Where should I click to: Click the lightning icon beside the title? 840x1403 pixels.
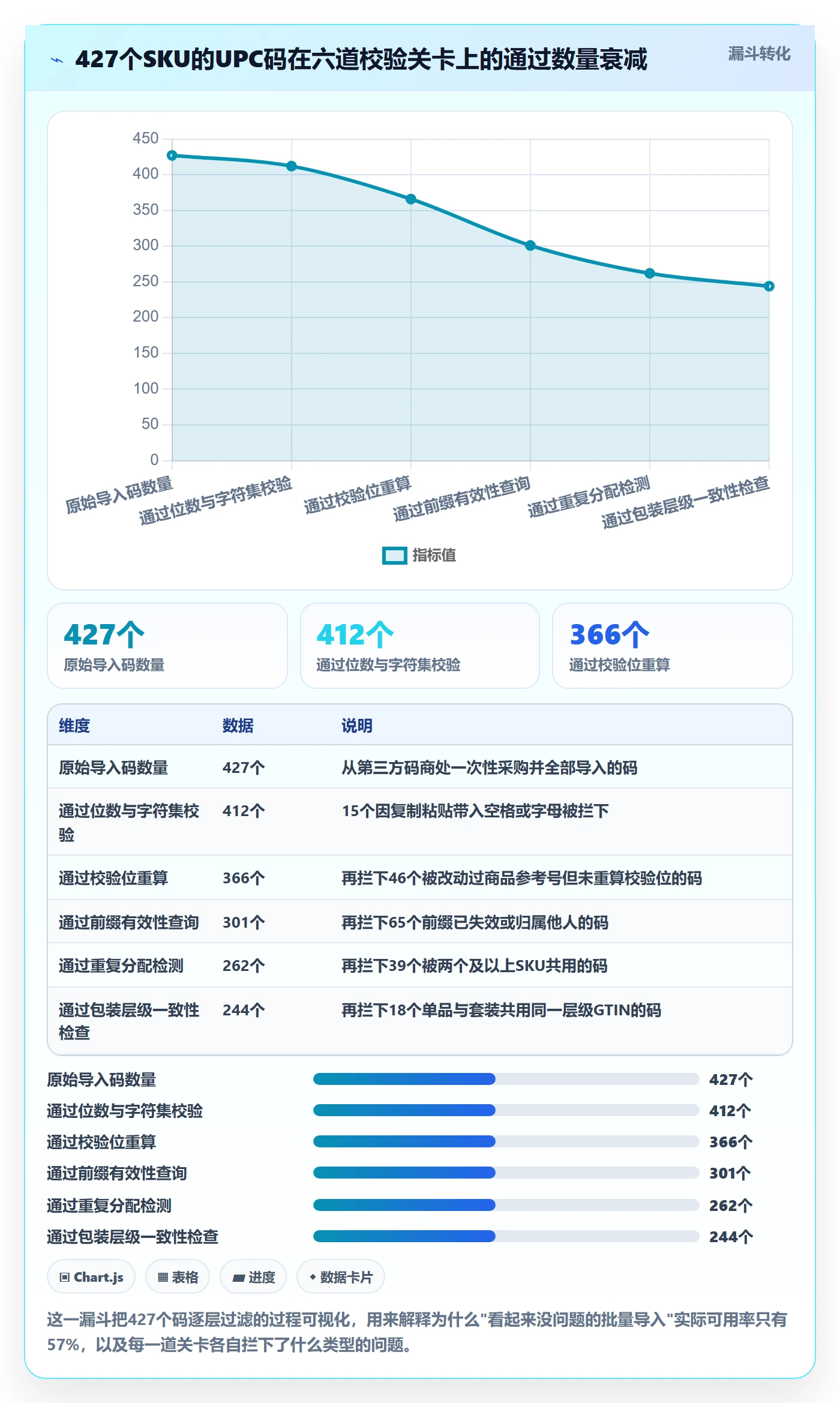57,60
